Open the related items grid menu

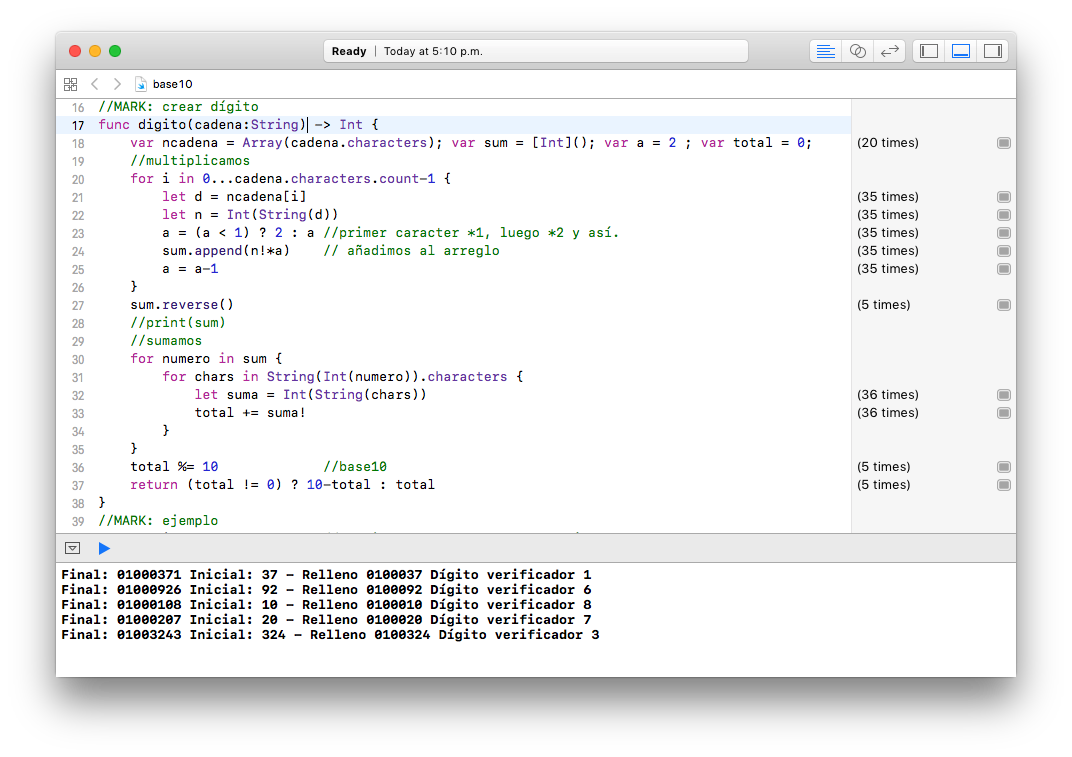coord(70,84)
